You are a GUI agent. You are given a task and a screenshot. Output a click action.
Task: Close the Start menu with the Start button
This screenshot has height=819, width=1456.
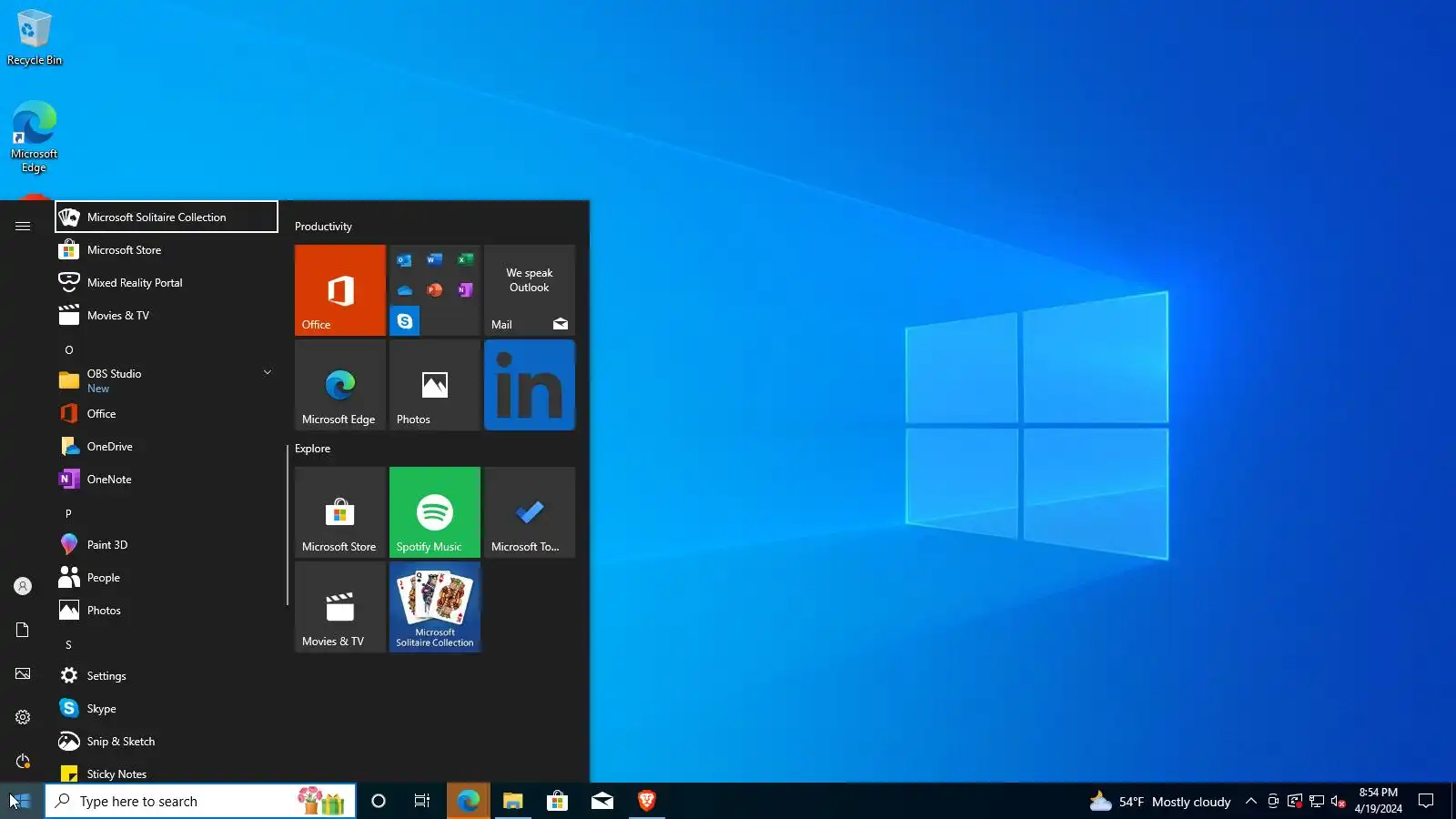coord(22,801)
